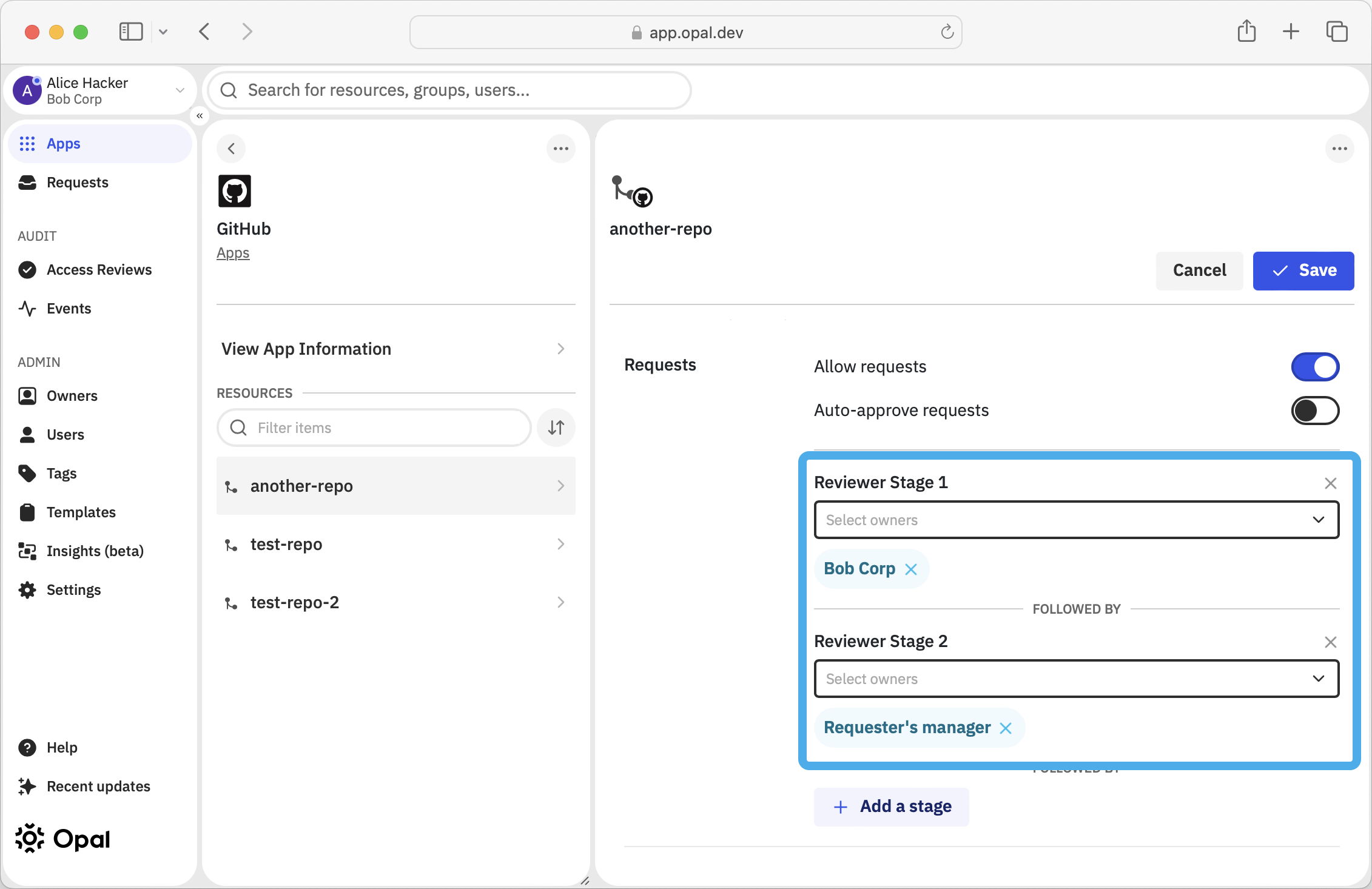Screen dimensions: 1372x889
Task: Click the sort resources button
Action: click(556, 428)
